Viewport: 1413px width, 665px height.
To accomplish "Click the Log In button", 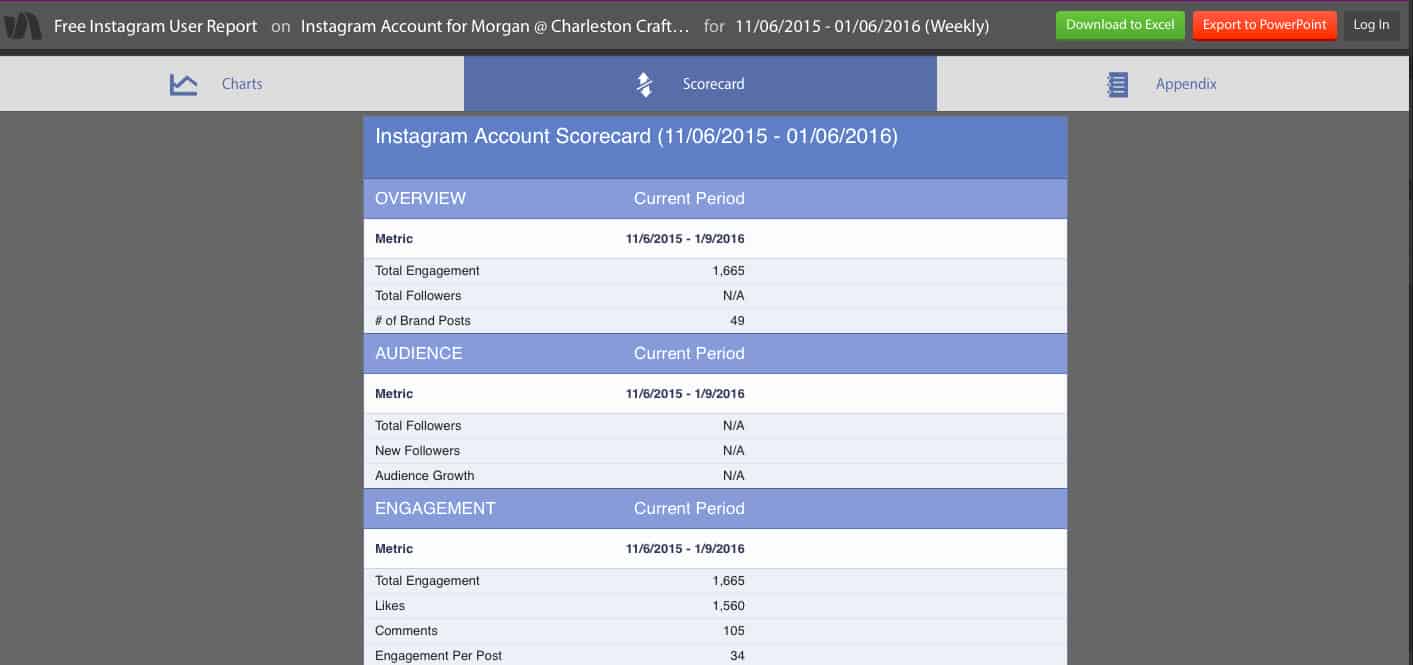I will click(1371, 25).
